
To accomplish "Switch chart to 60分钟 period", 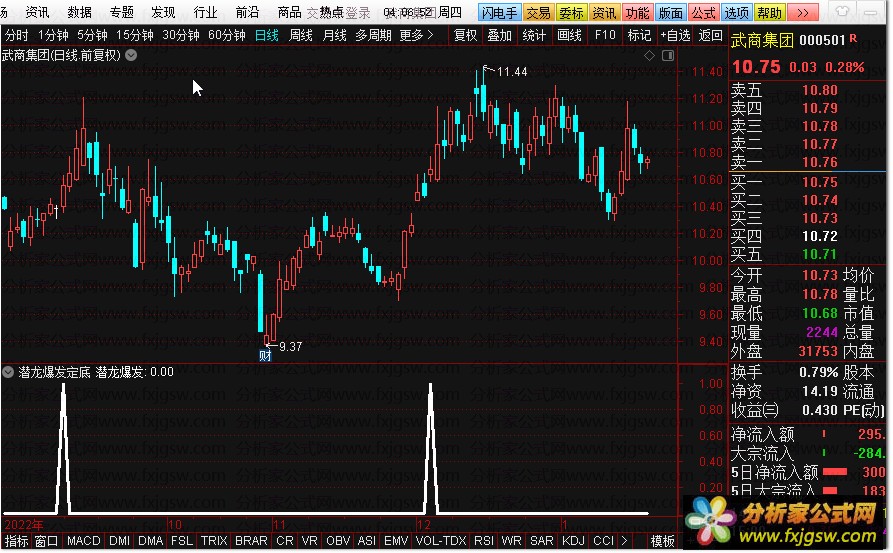I will pyautogui.click(x=227, y=35).
